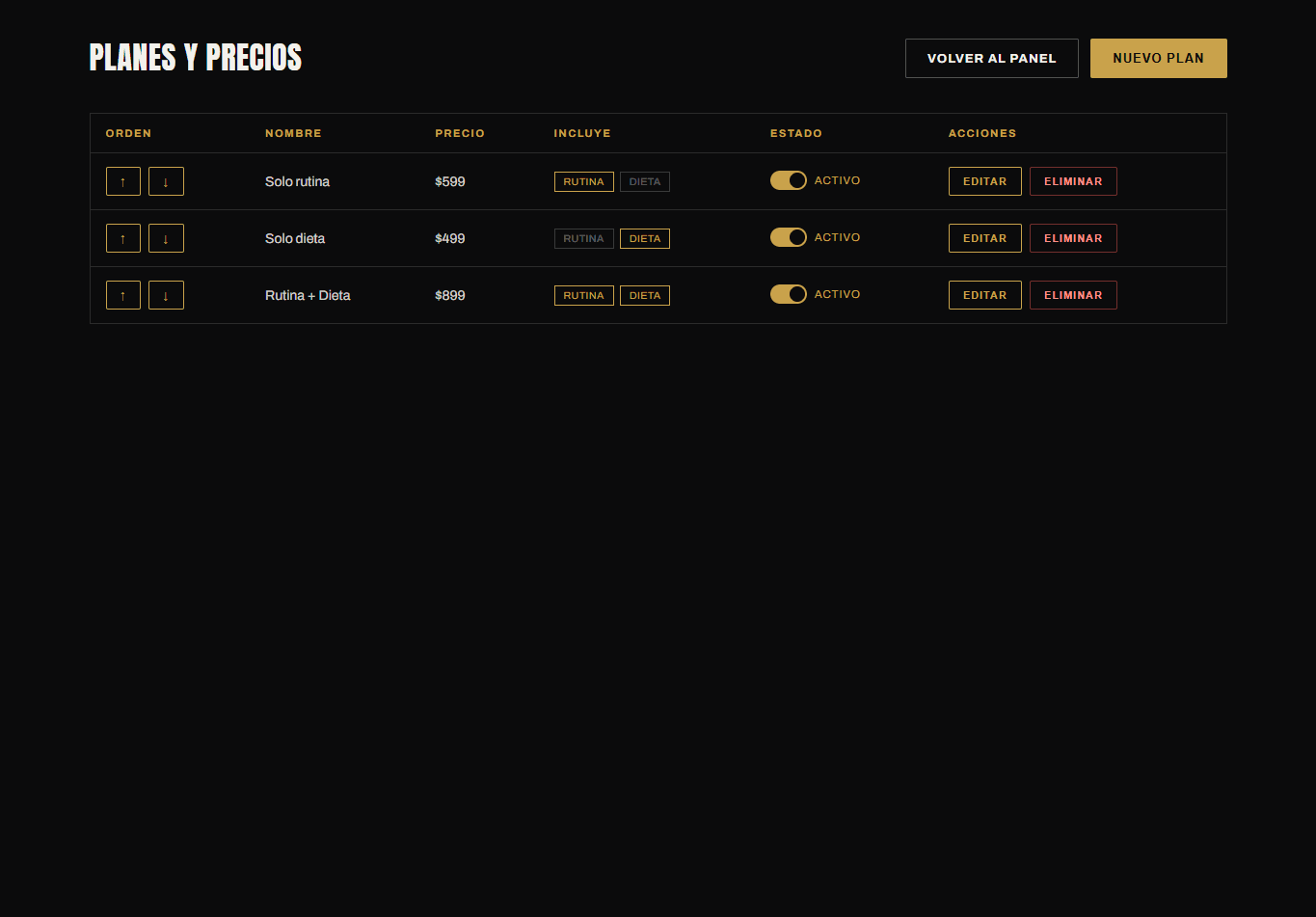1316x917 pixels.
Task: Select the plan name Solo dieta
Action: click(x=295, y=238)
